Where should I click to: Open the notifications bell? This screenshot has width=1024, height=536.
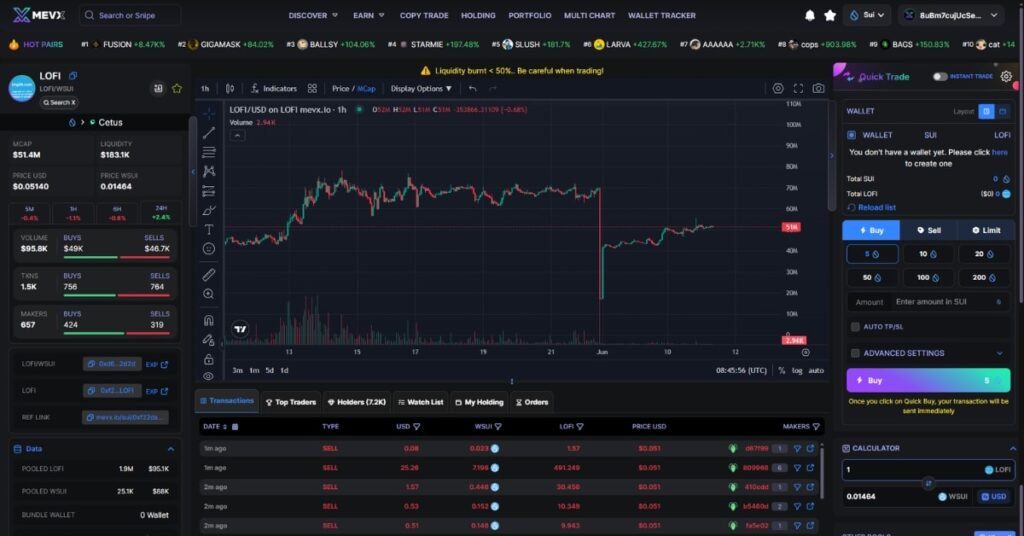810,15
